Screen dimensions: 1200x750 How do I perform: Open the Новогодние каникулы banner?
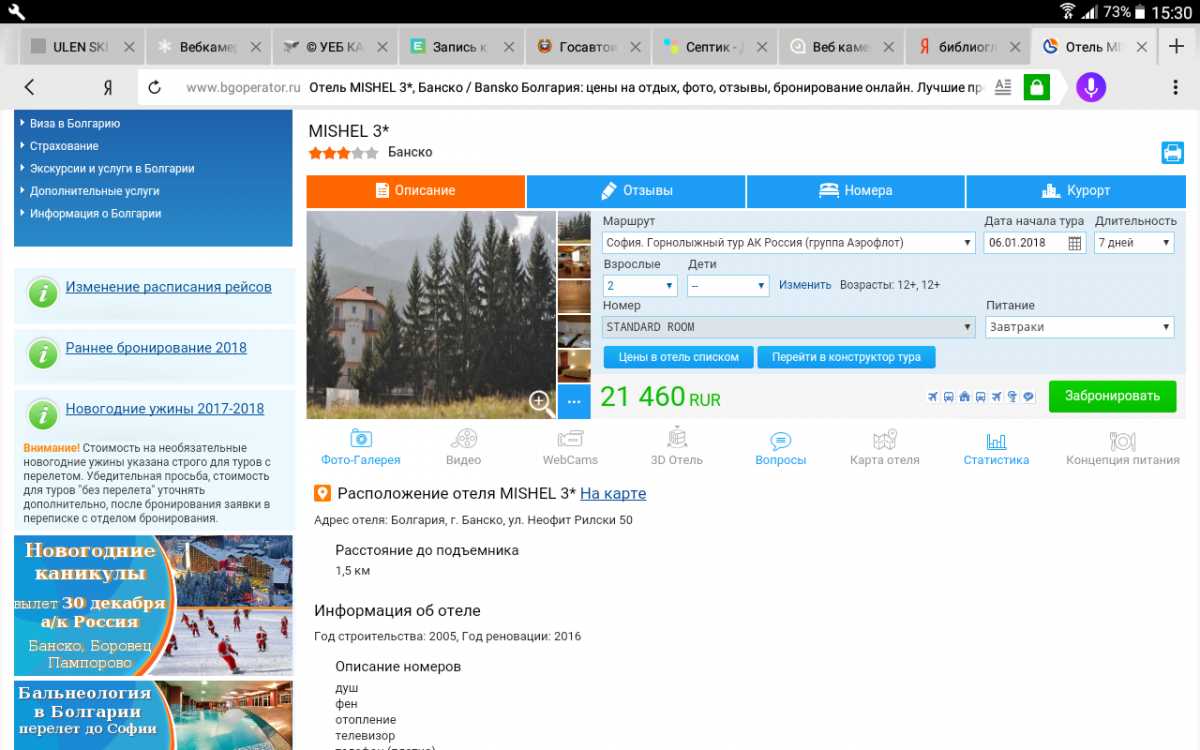coord(153,605)
